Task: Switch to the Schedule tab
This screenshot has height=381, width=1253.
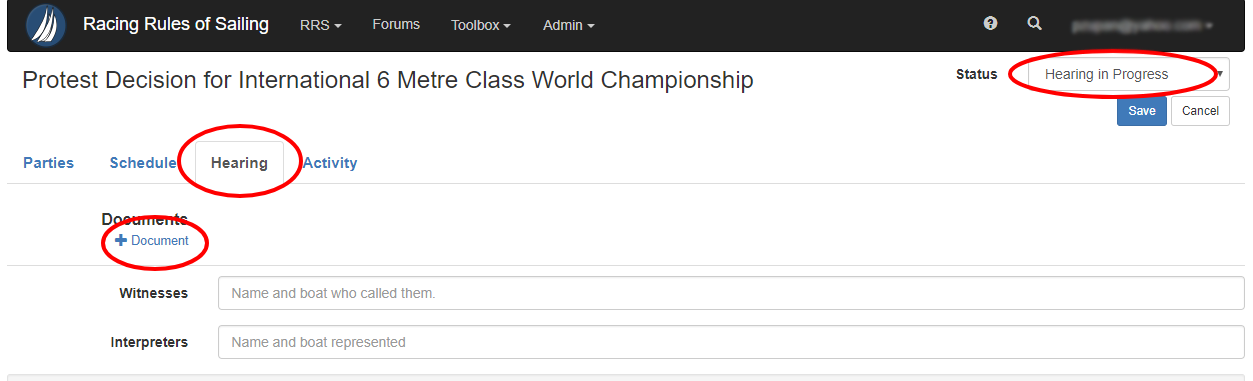Action: tap(143, 163)
